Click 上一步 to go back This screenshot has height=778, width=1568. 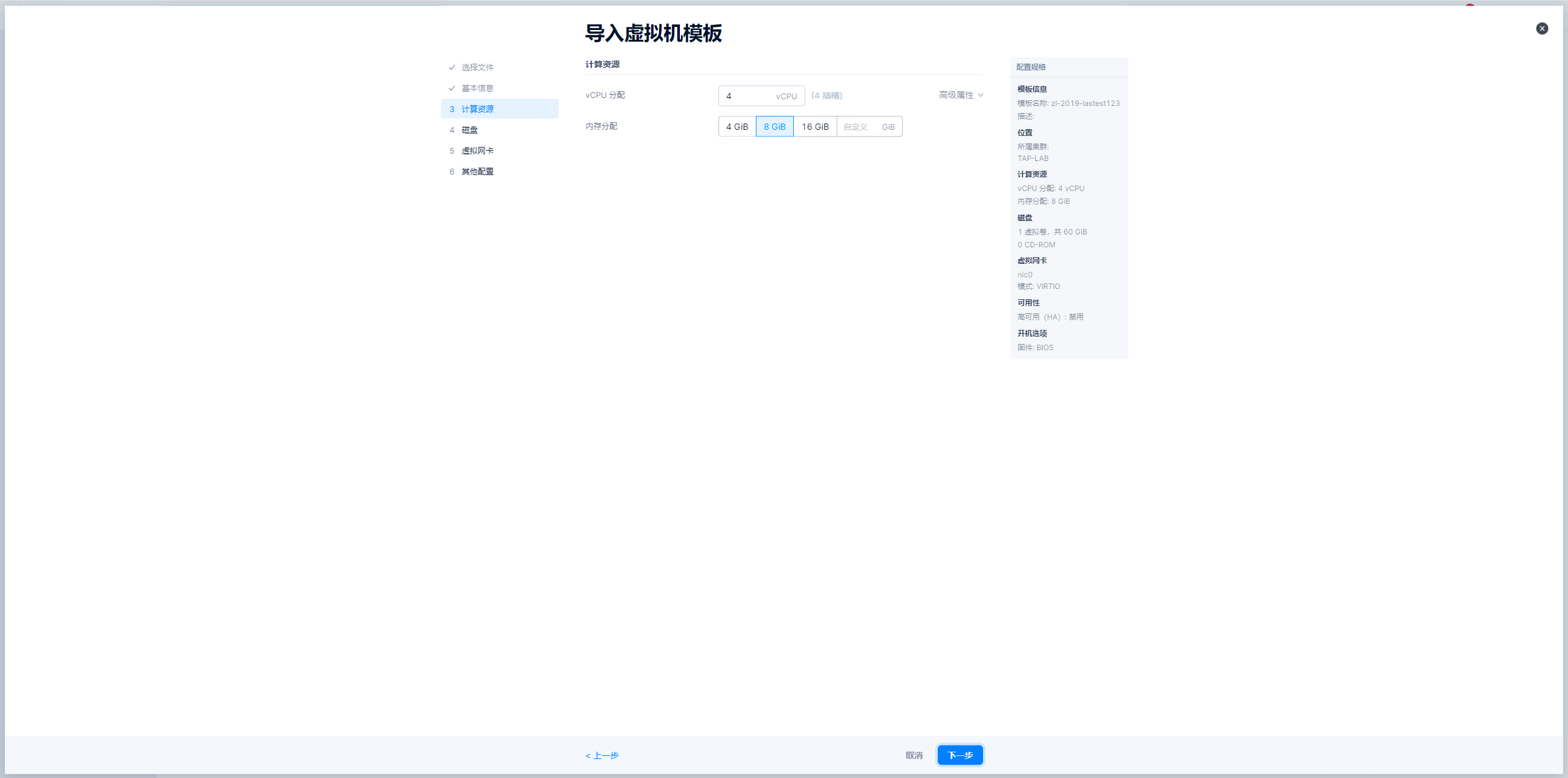pos(601,755)
